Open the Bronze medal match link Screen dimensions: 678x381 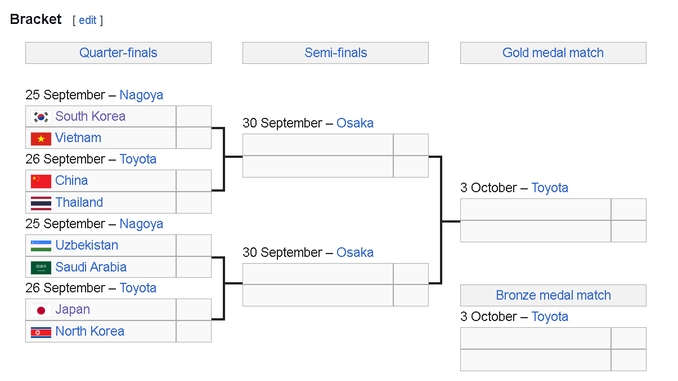click(x=553, y=295)
